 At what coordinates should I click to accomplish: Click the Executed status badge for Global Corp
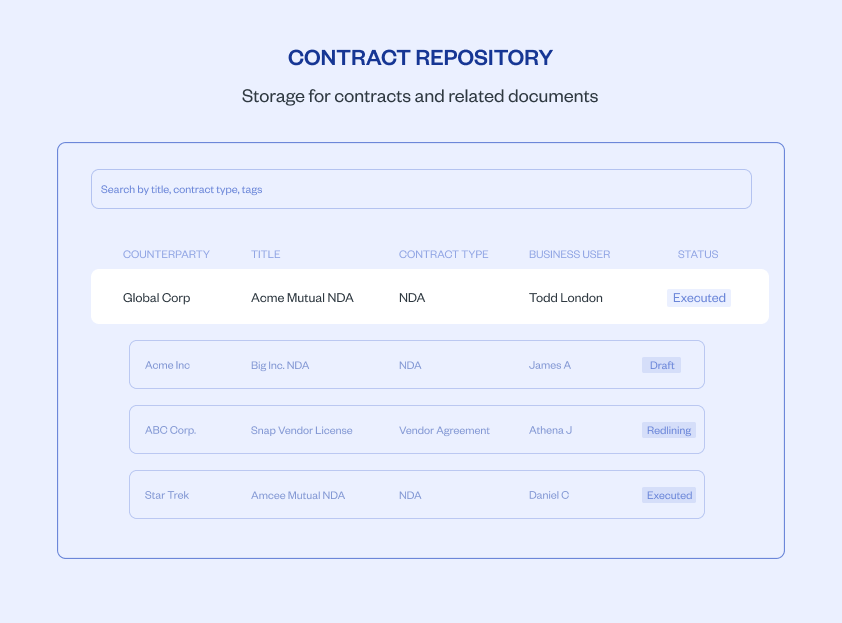pyautogui.click(x=698, y=297)
